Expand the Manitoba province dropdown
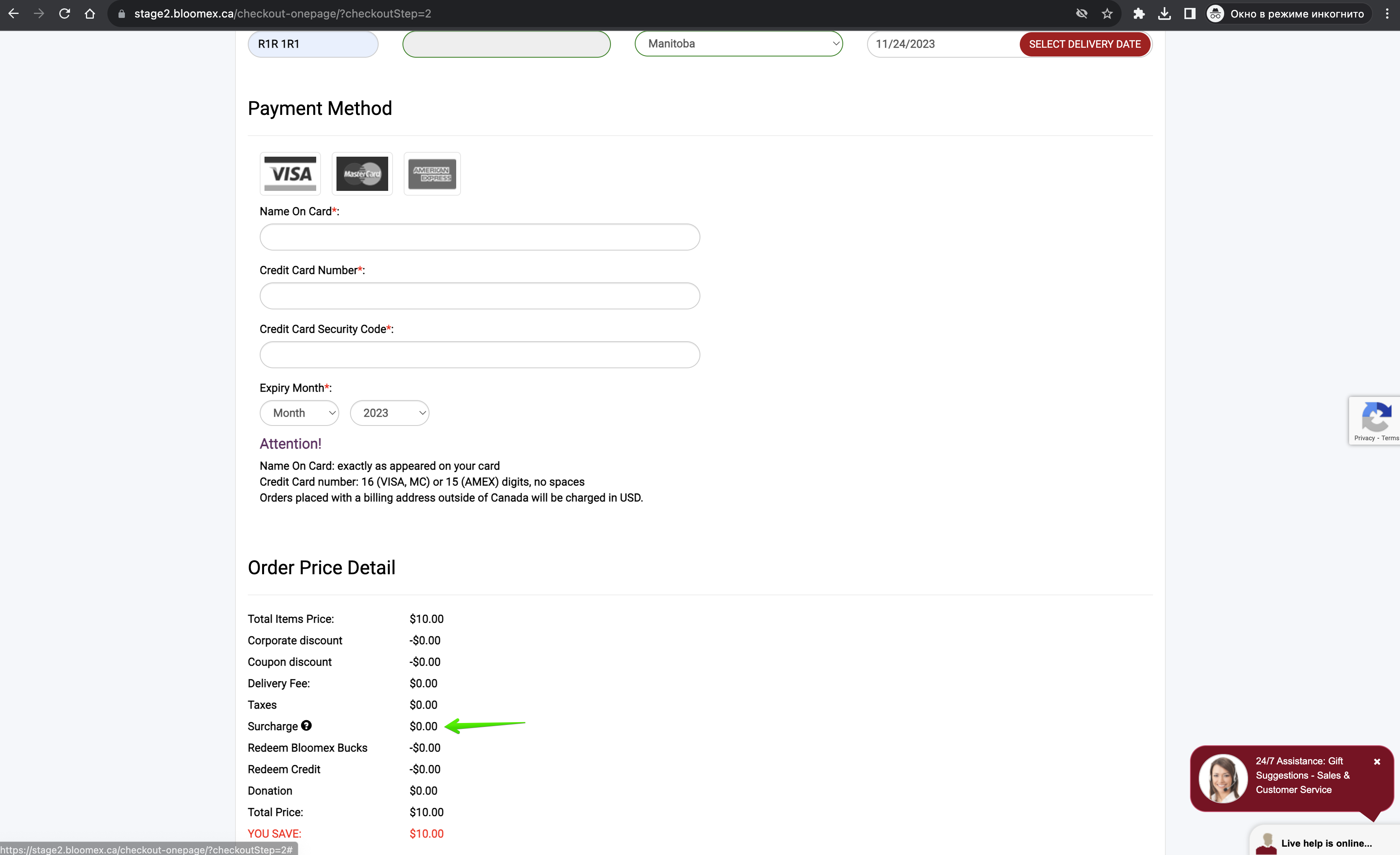 (x=739, y=44)
